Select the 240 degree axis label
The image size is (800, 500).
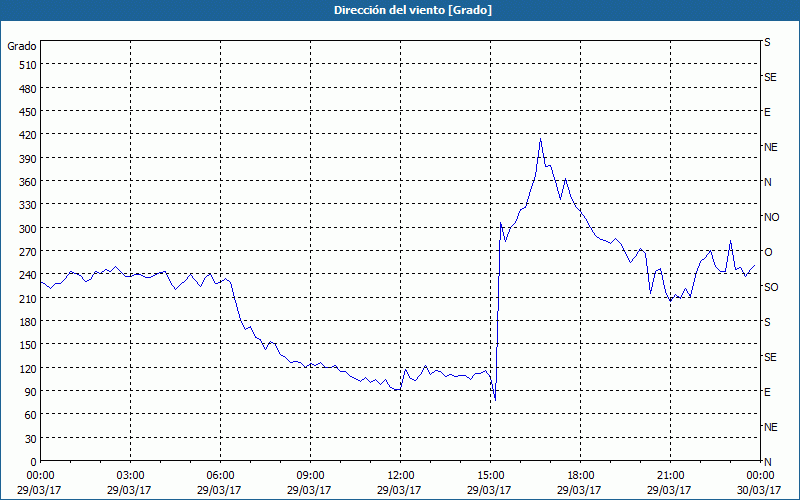pyautogui.click(x=28, y=275)
